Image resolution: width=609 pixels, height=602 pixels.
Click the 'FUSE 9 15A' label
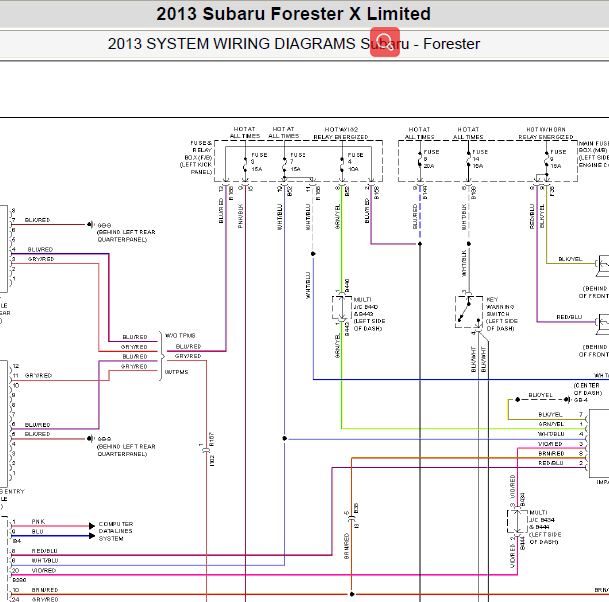pos(558,159)
